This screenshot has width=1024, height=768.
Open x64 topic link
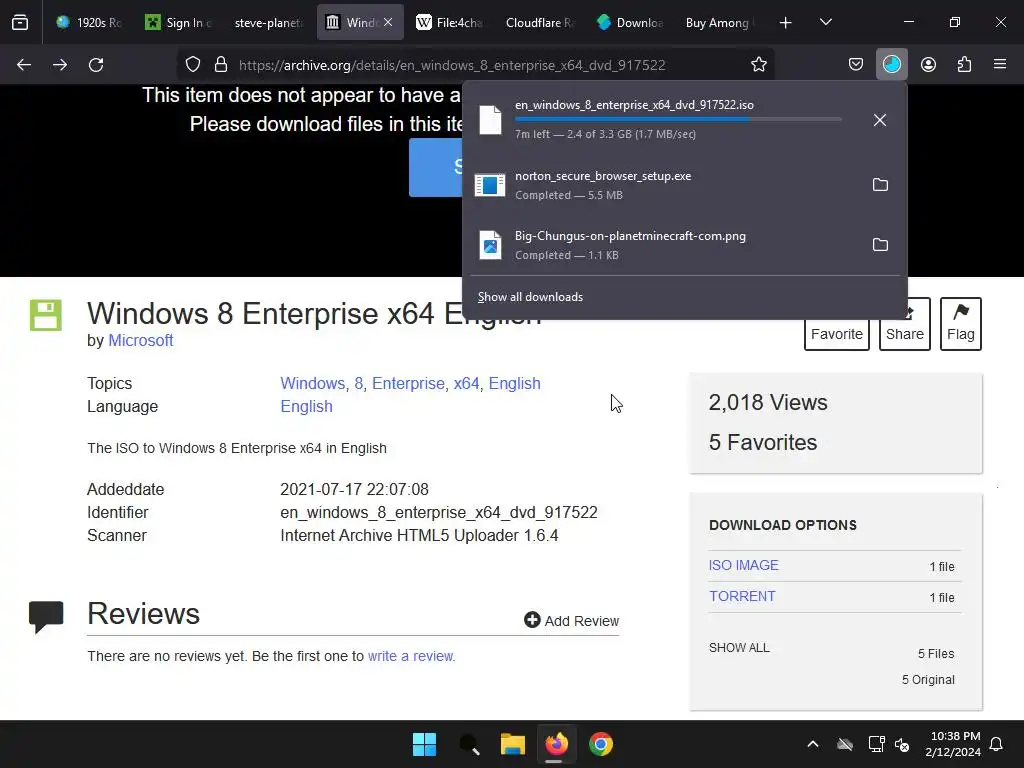466,383
